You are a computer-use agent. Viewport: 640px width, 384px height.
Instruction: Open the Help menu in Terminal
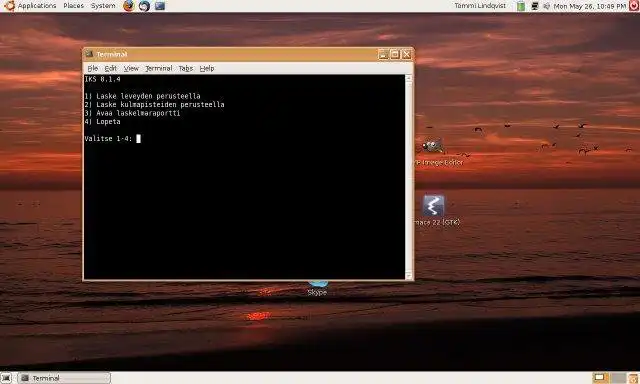pos(207,68)
